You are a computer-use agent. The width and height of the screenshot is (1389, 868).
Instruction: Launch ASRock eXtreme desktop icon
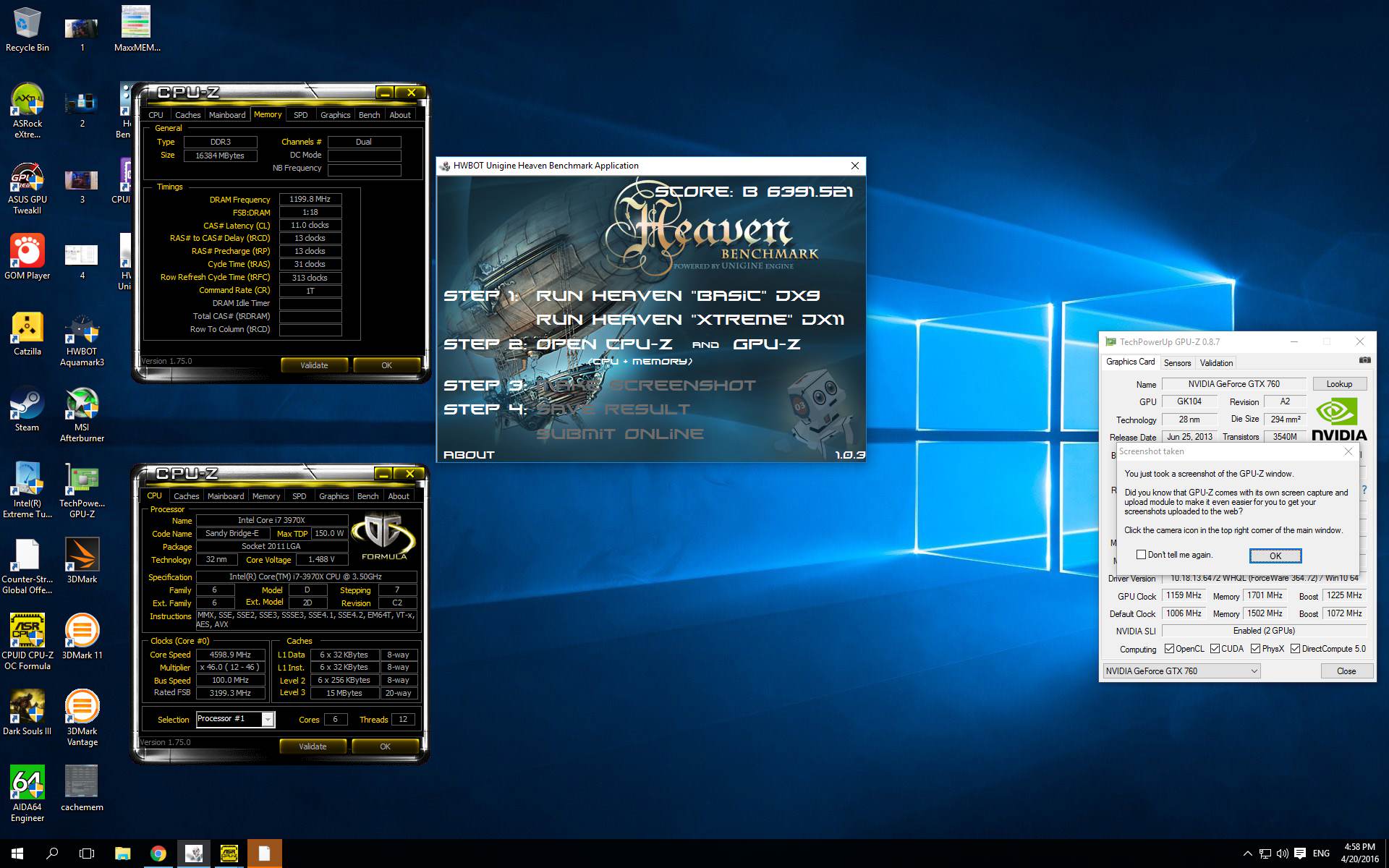(x=27, y=111)
